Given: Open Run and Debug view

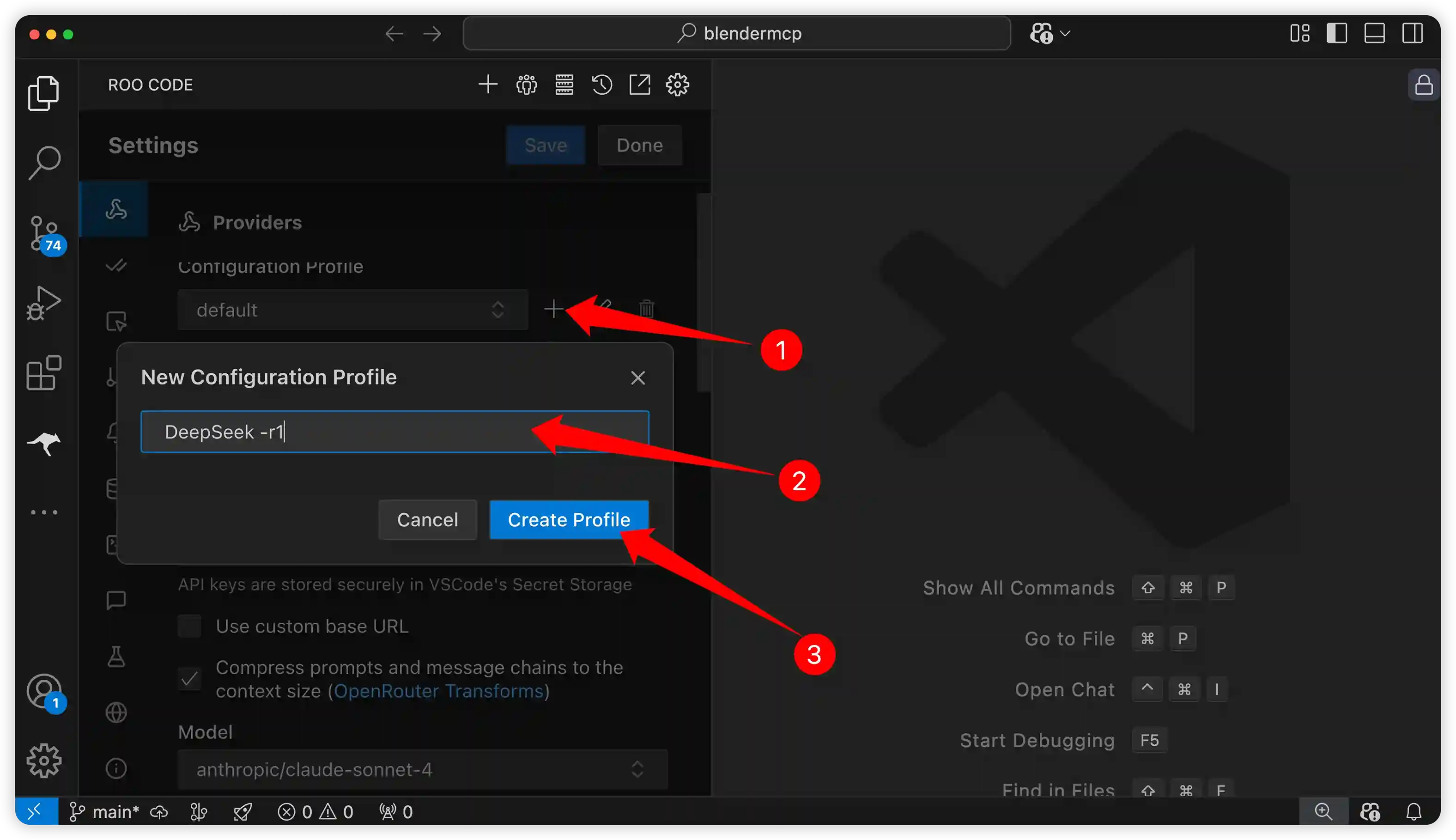Looking at the screenshot, I should 44,303.
